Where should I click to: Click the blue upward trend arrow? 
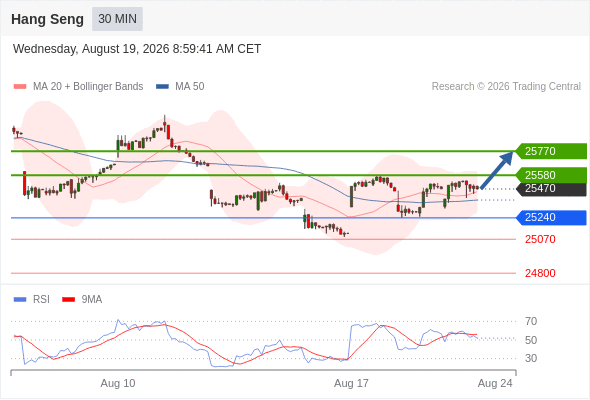point(497,170)
